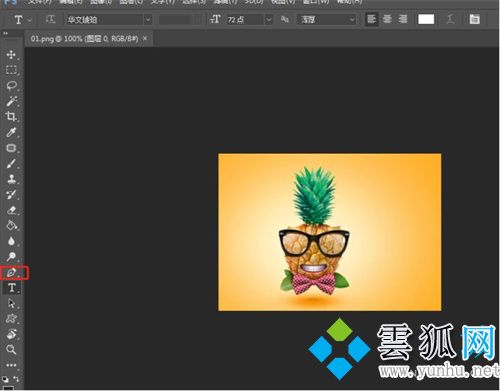Select the Hand/Rotate View tool
500x391 pixels.
point(11,334)
